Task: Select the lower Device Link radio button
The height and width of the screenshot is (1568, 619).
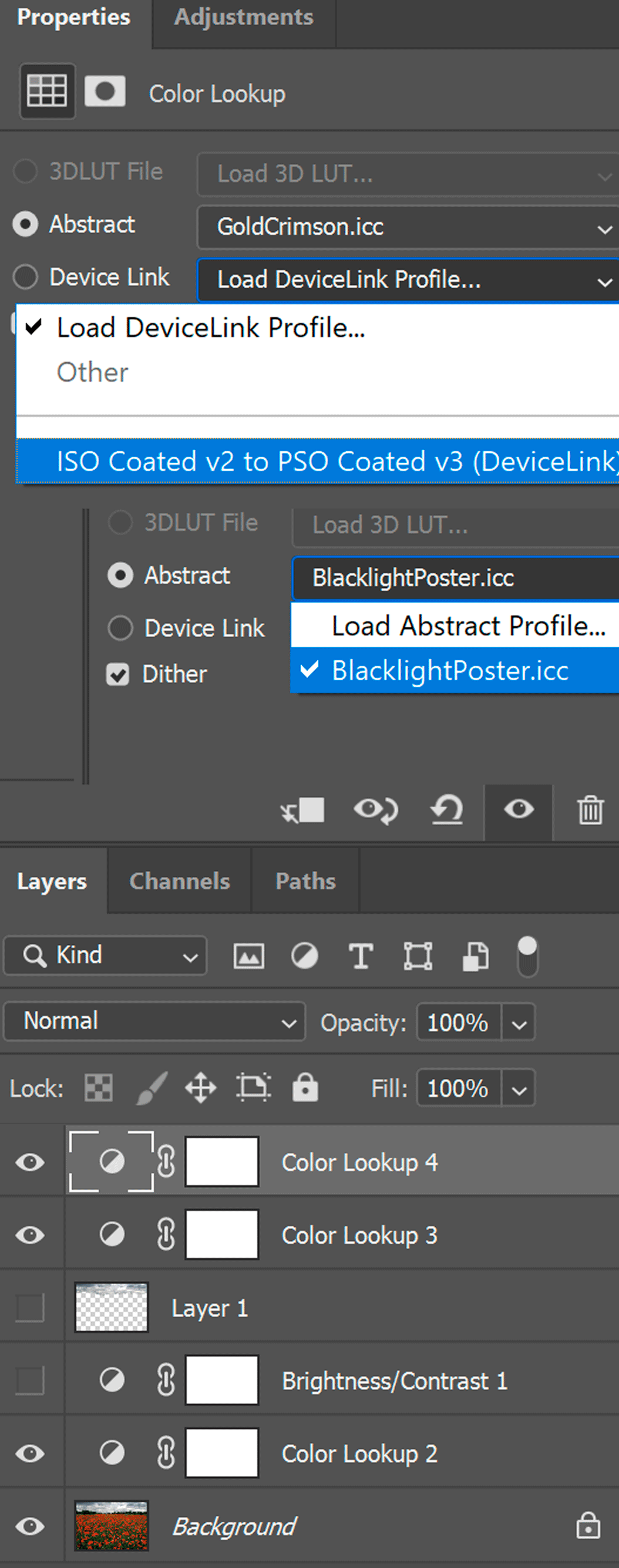Action: pos(120,628)
